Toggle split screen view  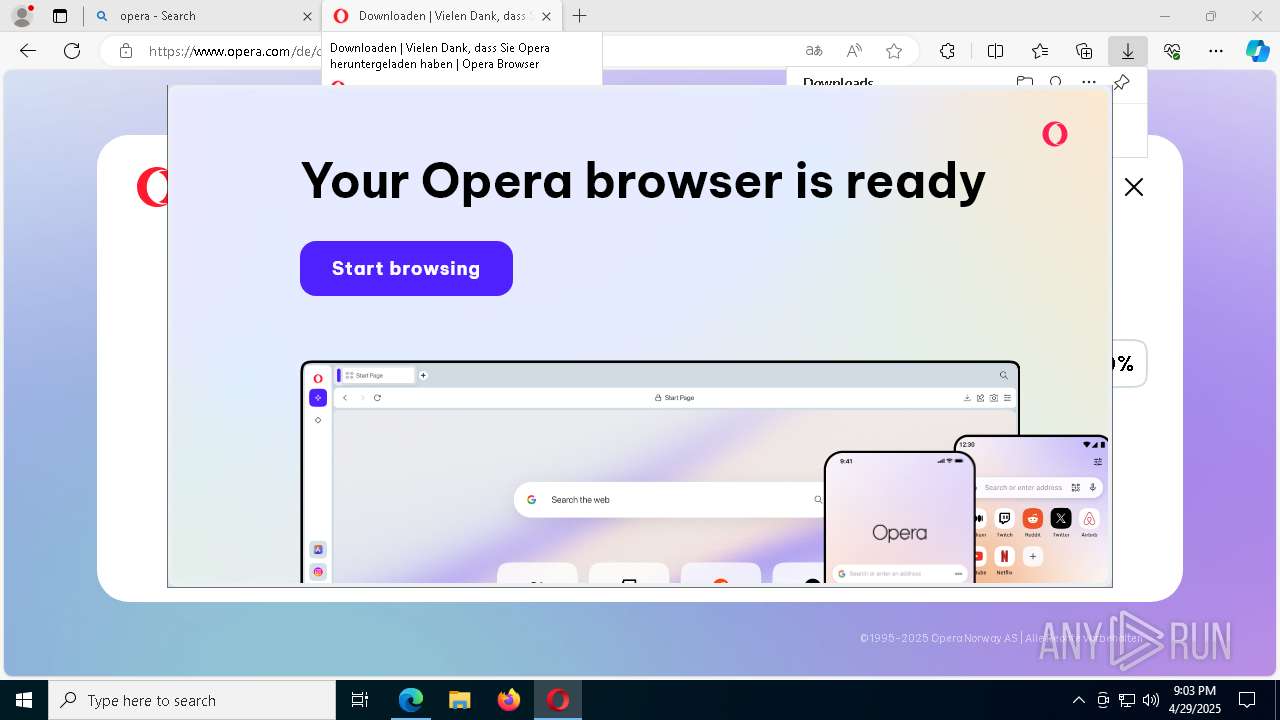click(x=995, y=51)
